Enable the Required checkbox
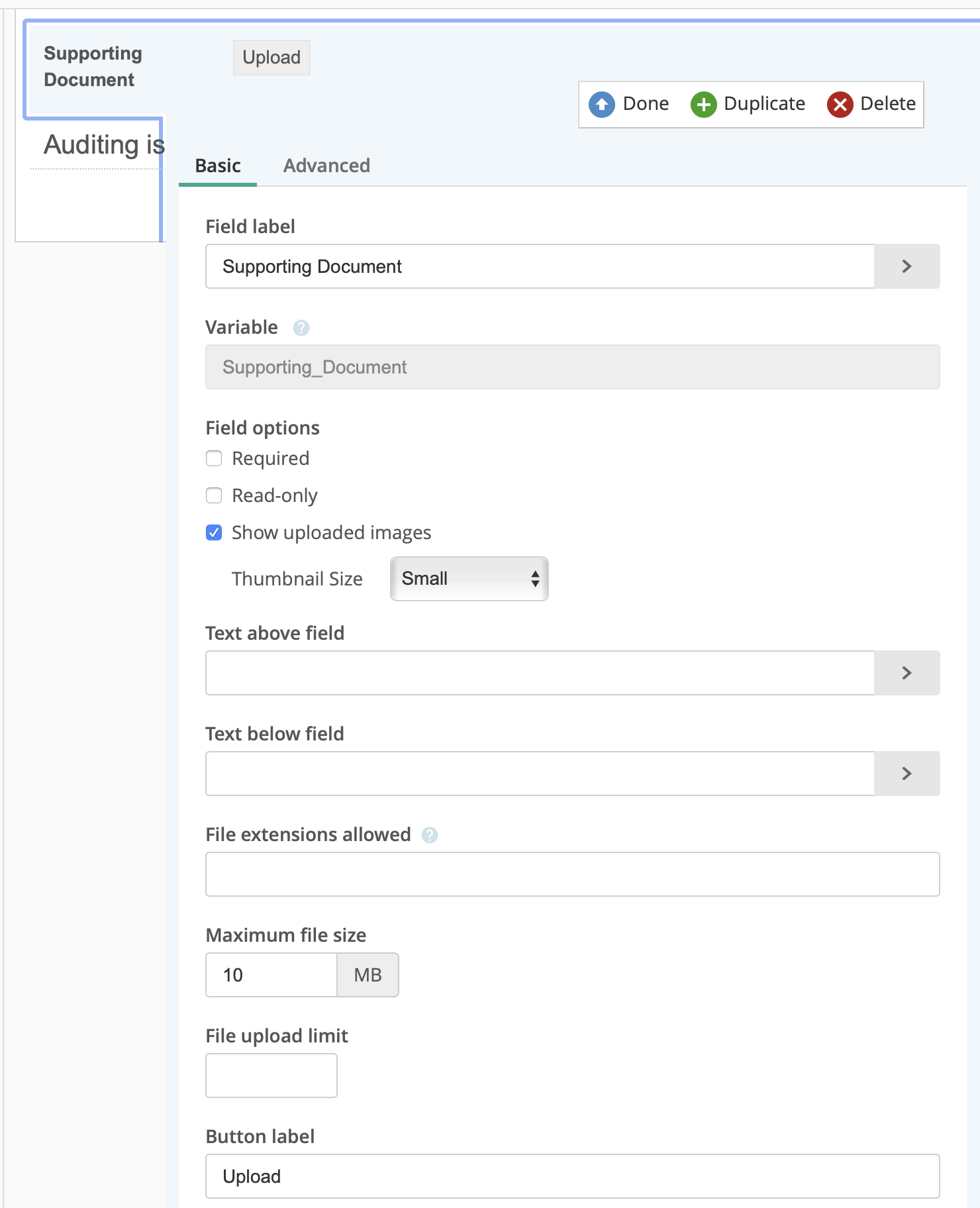 tap(214, 458)
